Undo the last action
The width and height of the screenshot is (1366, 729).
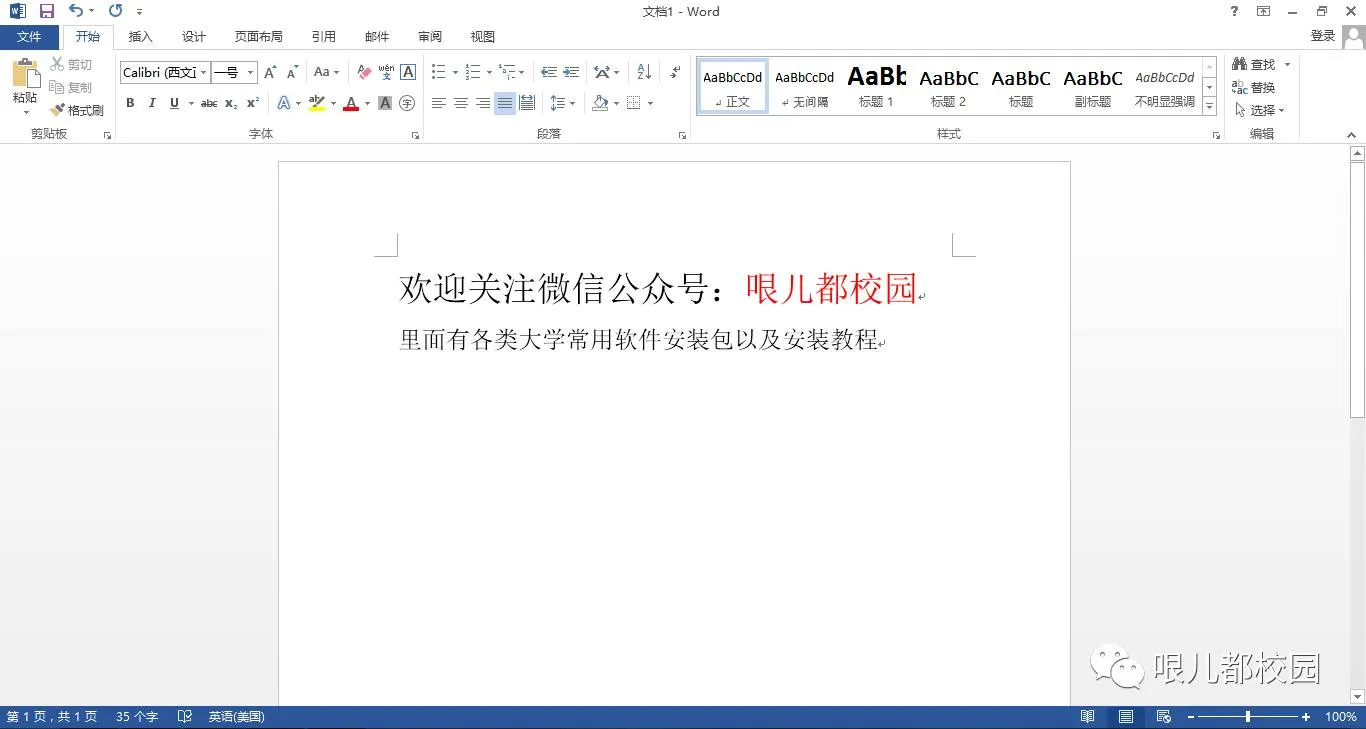click(76, 11)
